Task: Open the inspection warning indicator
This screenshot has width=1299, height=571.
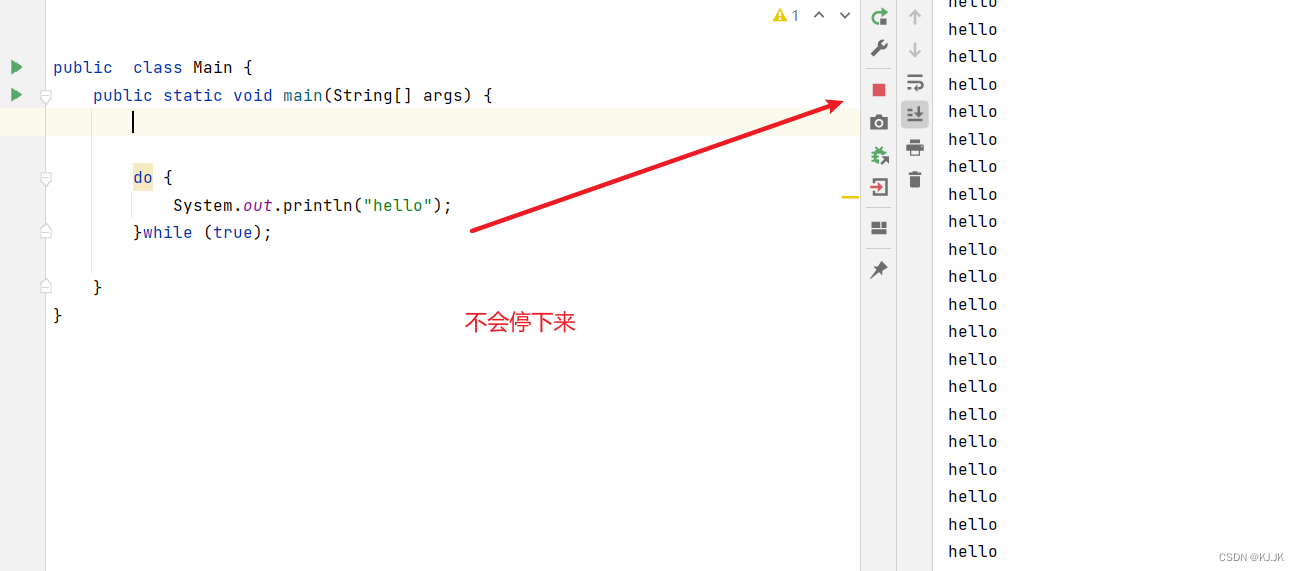Action: (x=786, y=15)
